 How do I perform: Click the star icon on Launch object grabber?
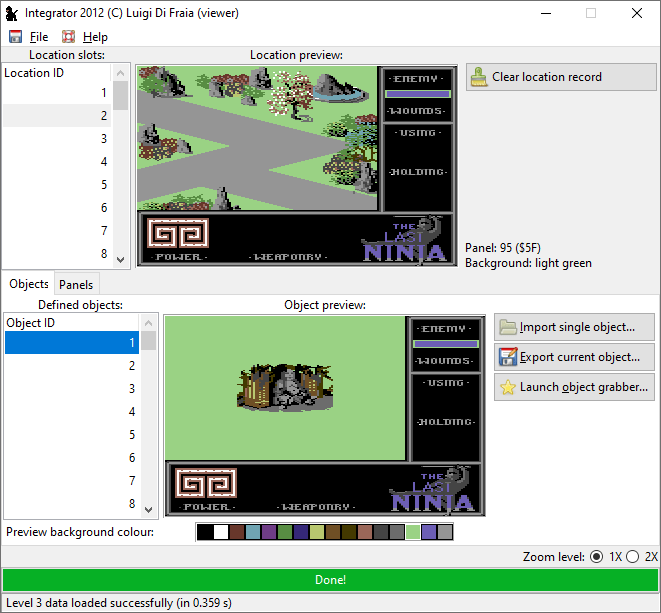[508, 387]
